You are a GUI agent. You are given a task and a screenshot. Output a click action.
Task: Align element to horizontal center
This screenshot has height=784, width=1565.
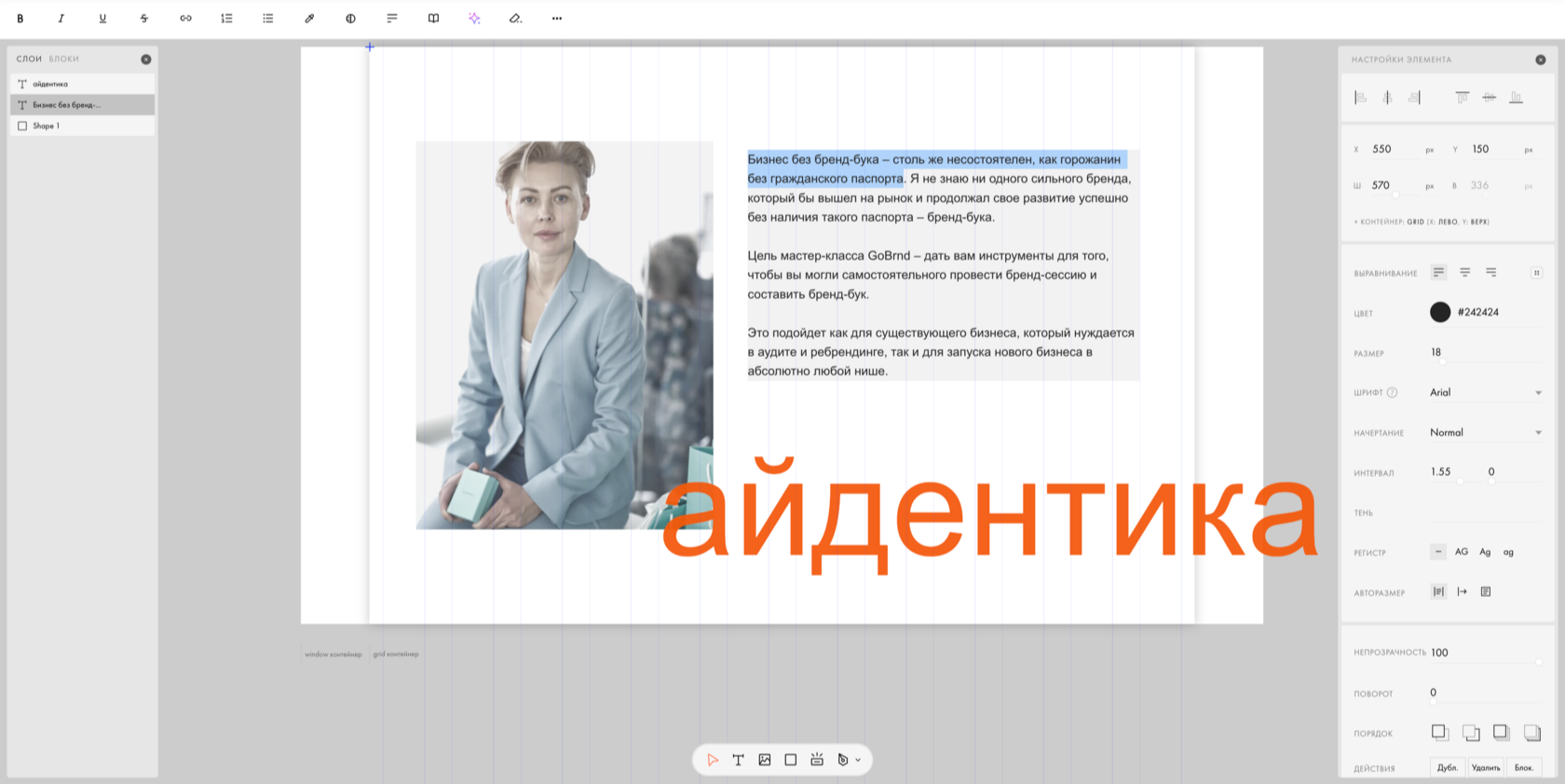(1387, 97)
